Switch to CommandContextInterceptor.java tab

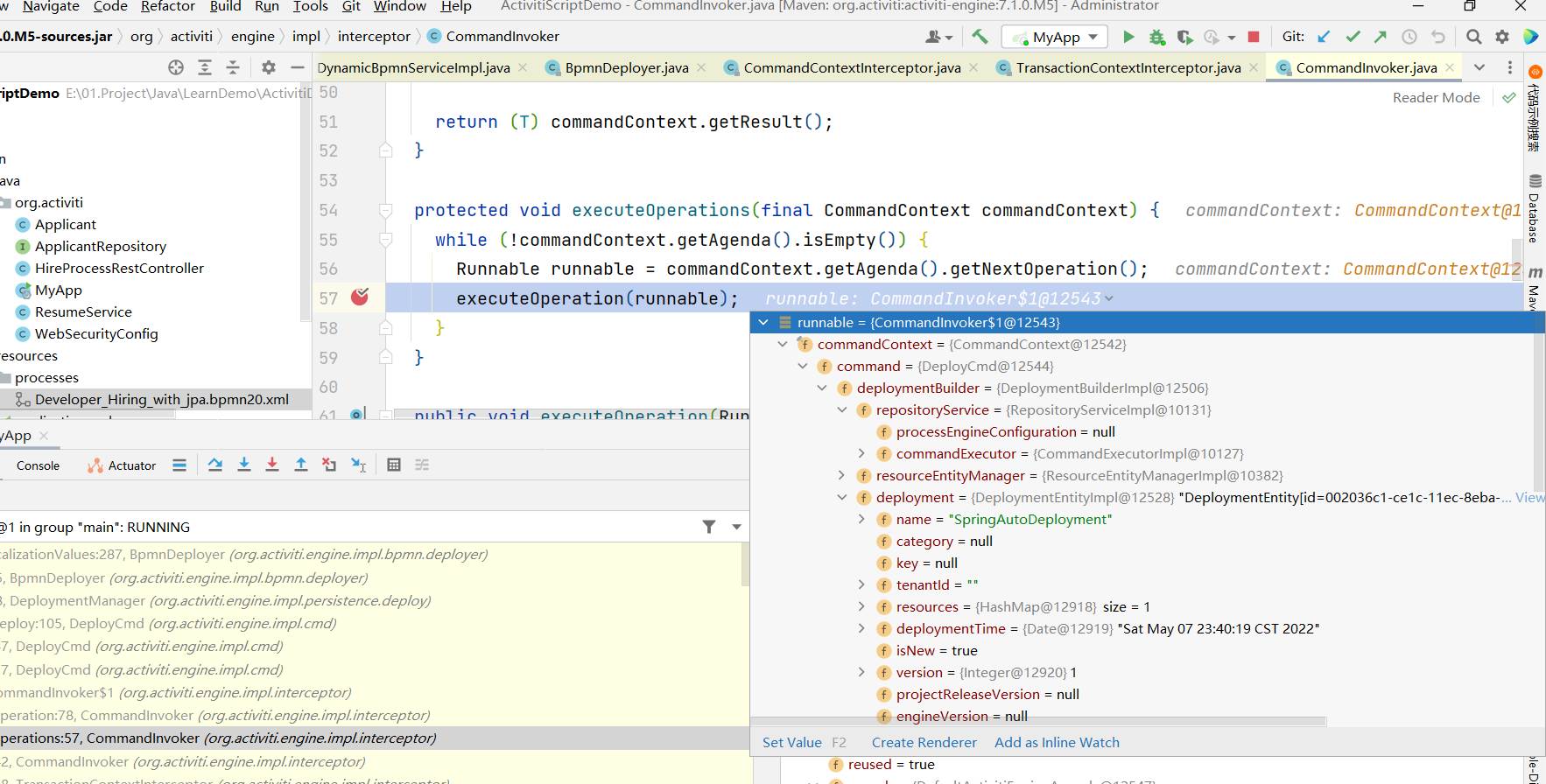(851, 67)
